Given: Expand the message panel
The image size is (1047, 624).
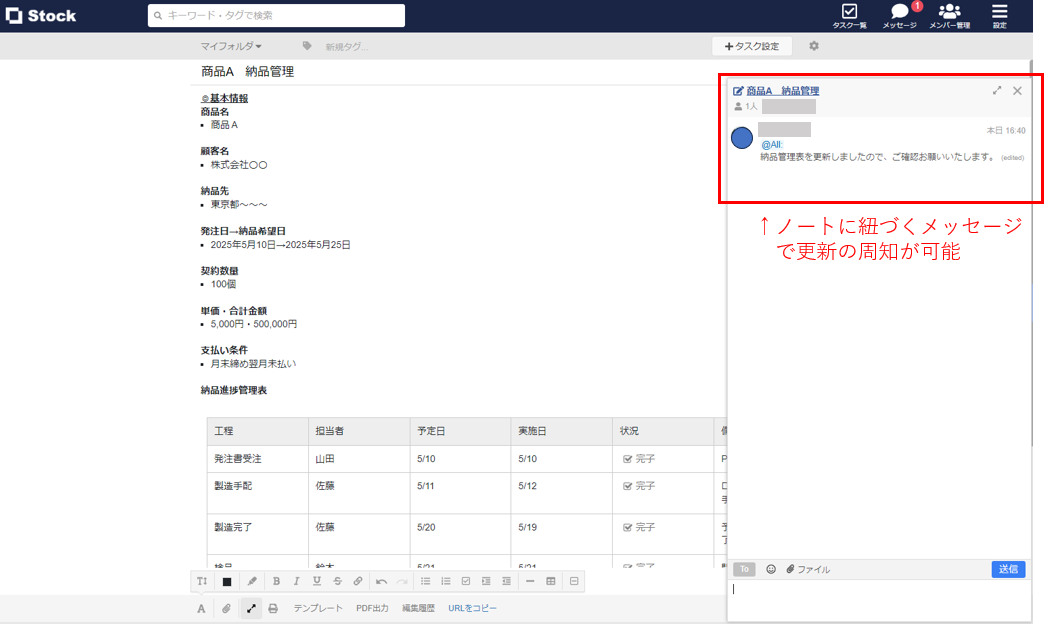Looking at the screenshot, I should (x=997, y=90).
